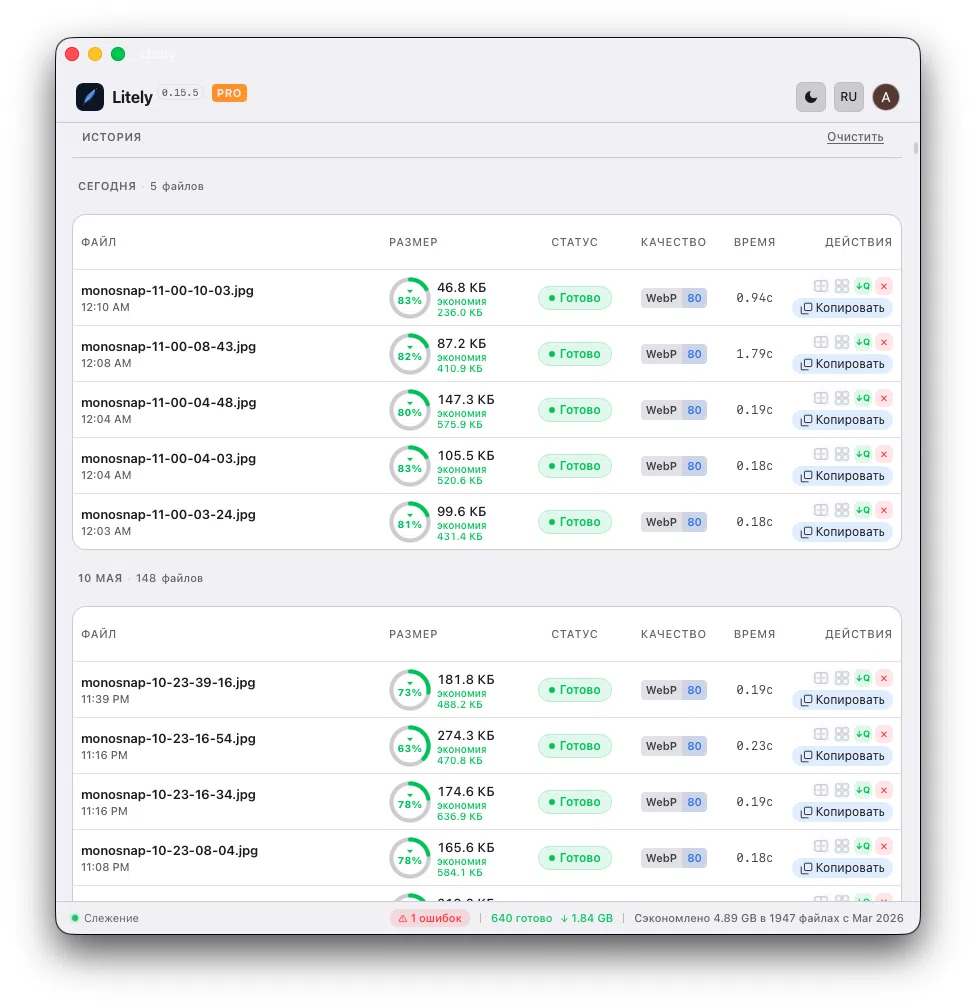Click time value '1.79с' for monosnap-11-00-08-43.jpg
Image resolution: width=976 pixels, height=1008 pixels.
[x=754, y=354]
